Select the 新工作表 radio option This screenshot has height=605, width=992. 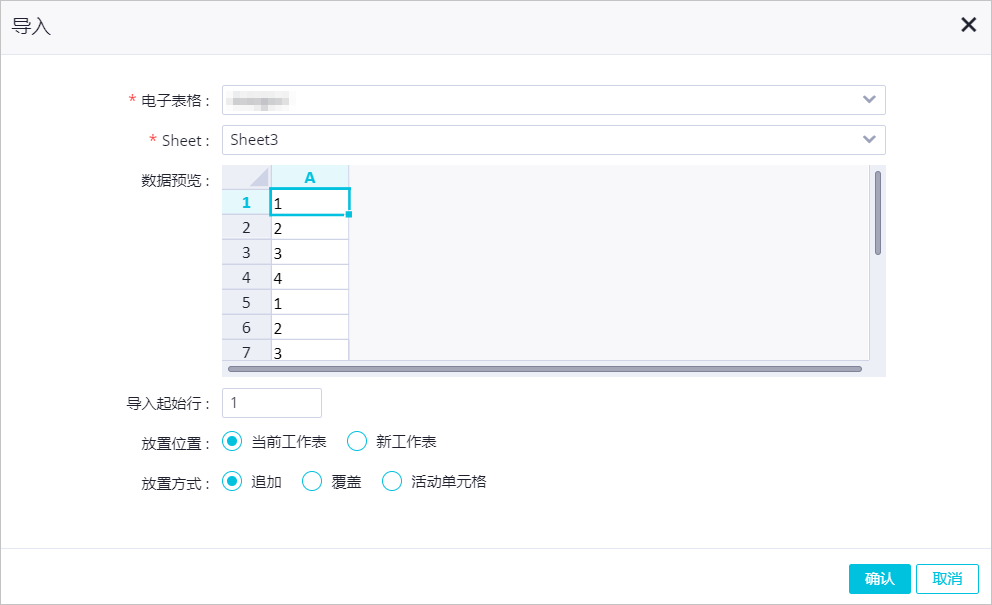pos(357,441)
